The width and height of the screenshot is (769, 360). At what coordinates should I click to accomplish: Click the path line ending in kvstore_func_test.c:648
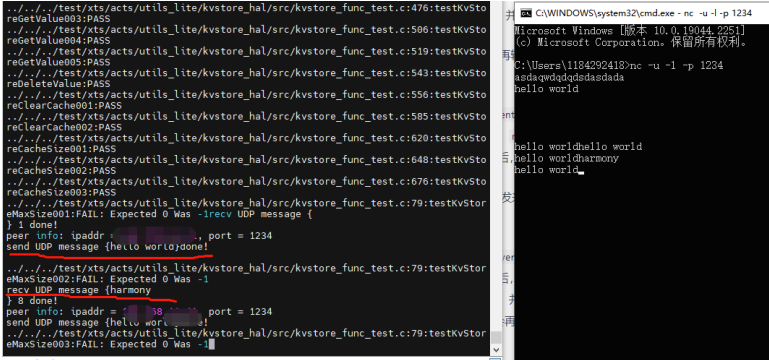(247, 159)
